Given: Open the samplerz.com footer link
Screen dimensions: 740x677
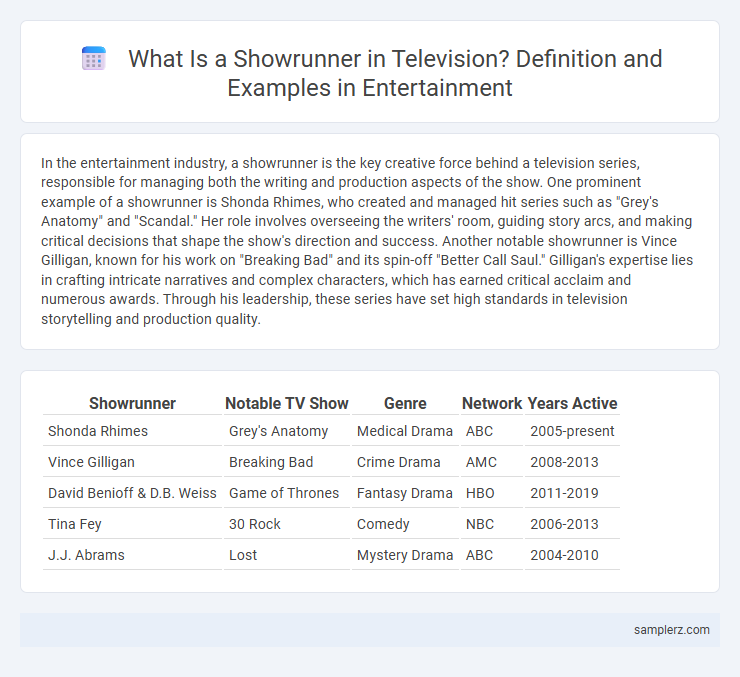Looking at the screenshot, I should (671, 630).
